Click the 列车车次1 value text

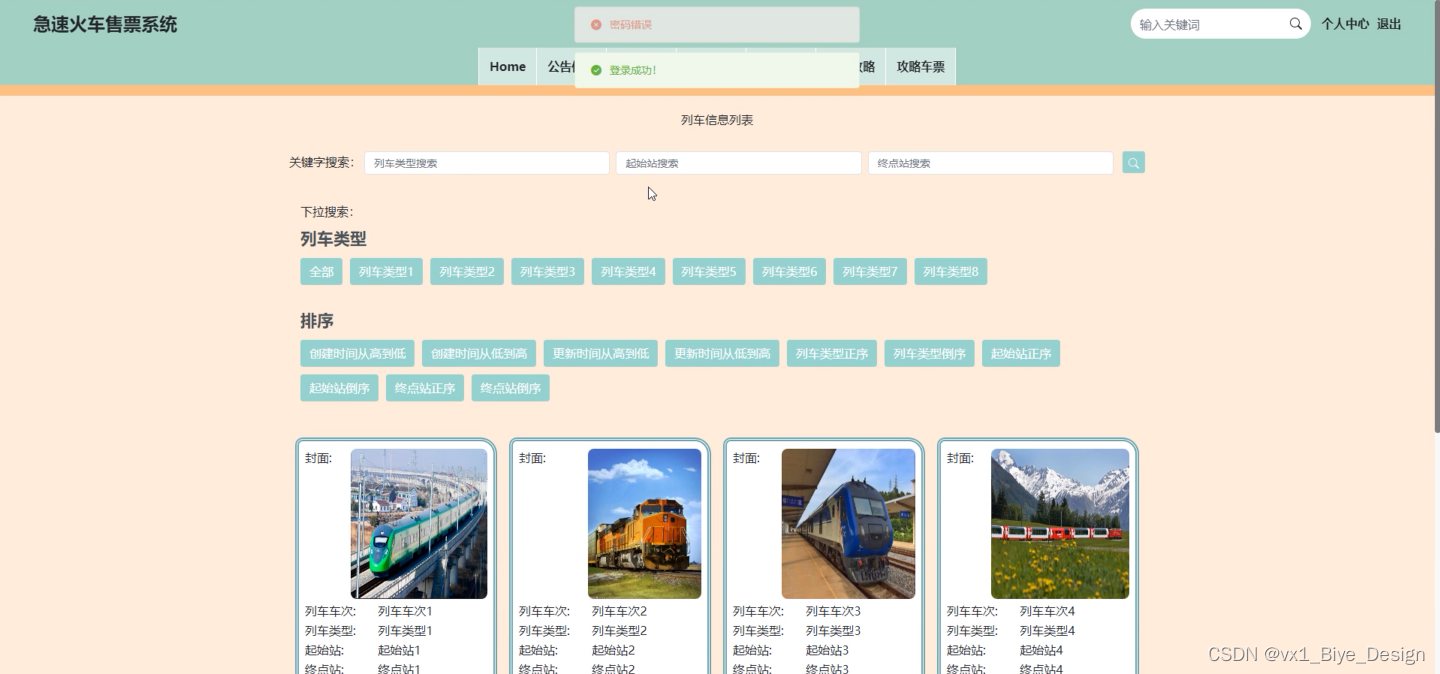pyautogui.click(x=405, y=611)
